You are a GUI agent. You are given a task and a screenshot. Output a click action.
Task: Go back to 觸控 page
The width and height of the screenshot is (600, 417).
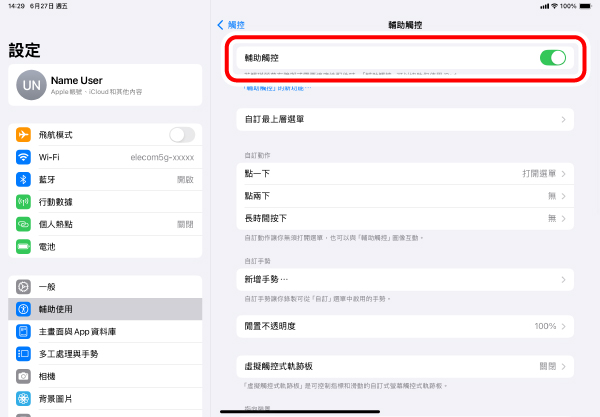(x=231, y=24)
